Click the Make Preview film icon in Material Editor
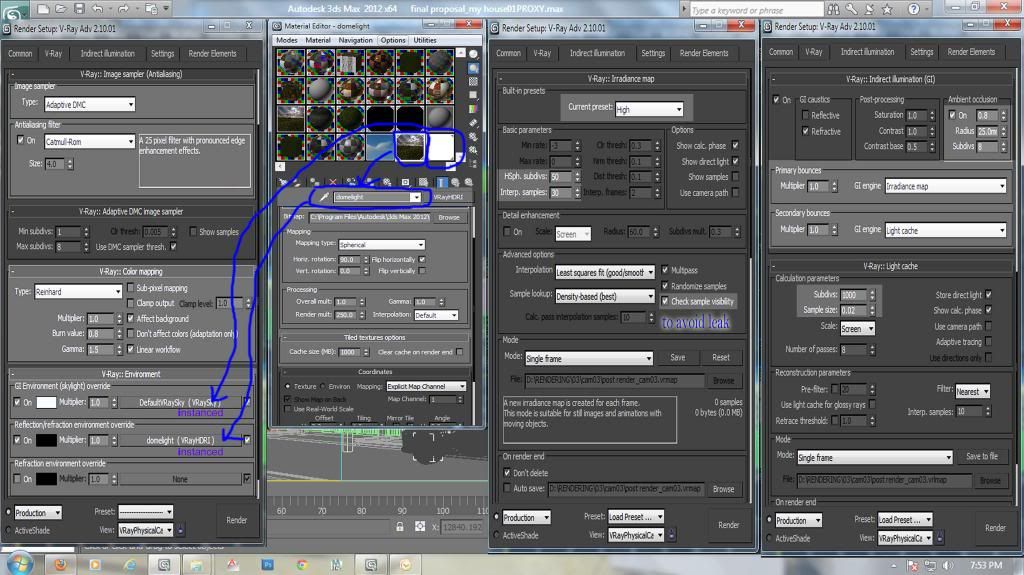Image resolution: width=1024 pixels, height=575 pixels. [x=473, y=123]
